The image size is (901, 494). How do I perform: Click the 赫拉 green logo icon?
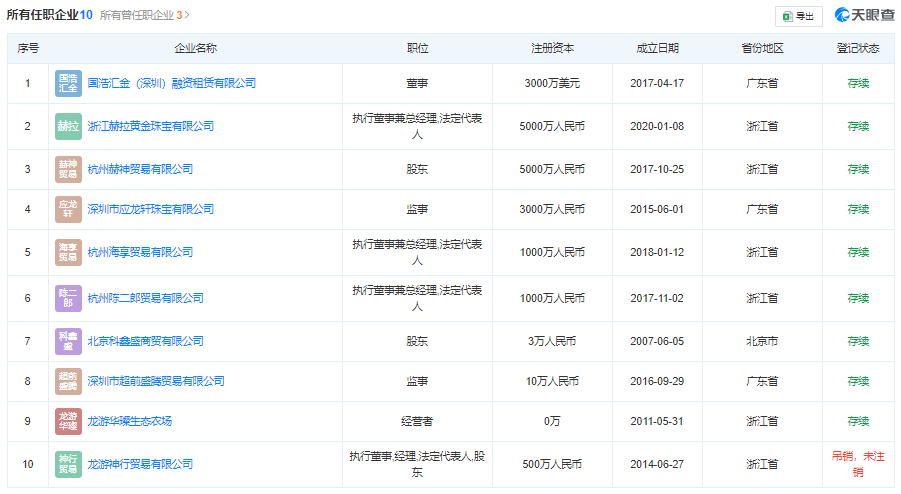tap(68, 126)
